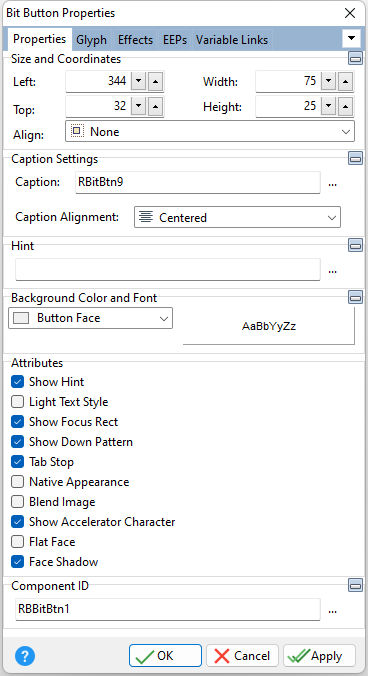Open the Component ID ellipsis button

click(332, 610)
